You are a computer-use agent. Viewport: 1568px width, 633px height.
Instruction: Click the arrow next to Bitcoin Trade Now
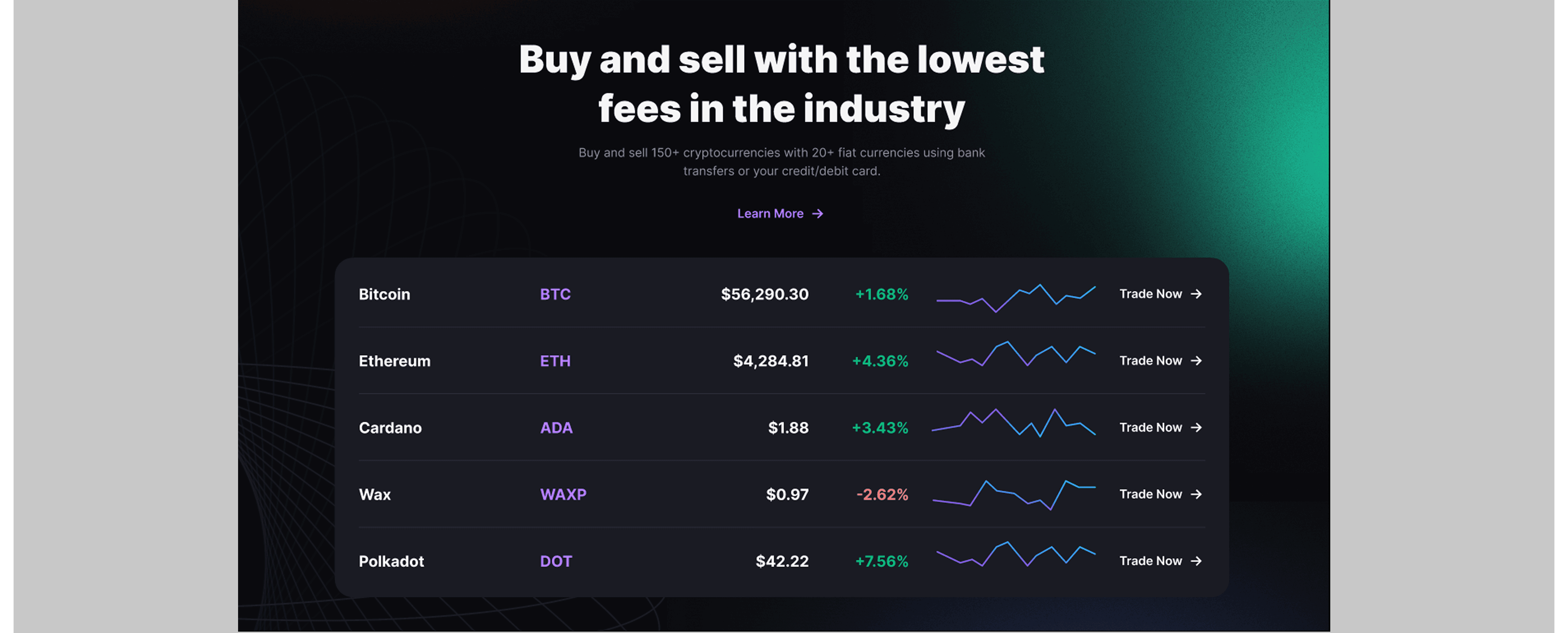[1196, 294]
